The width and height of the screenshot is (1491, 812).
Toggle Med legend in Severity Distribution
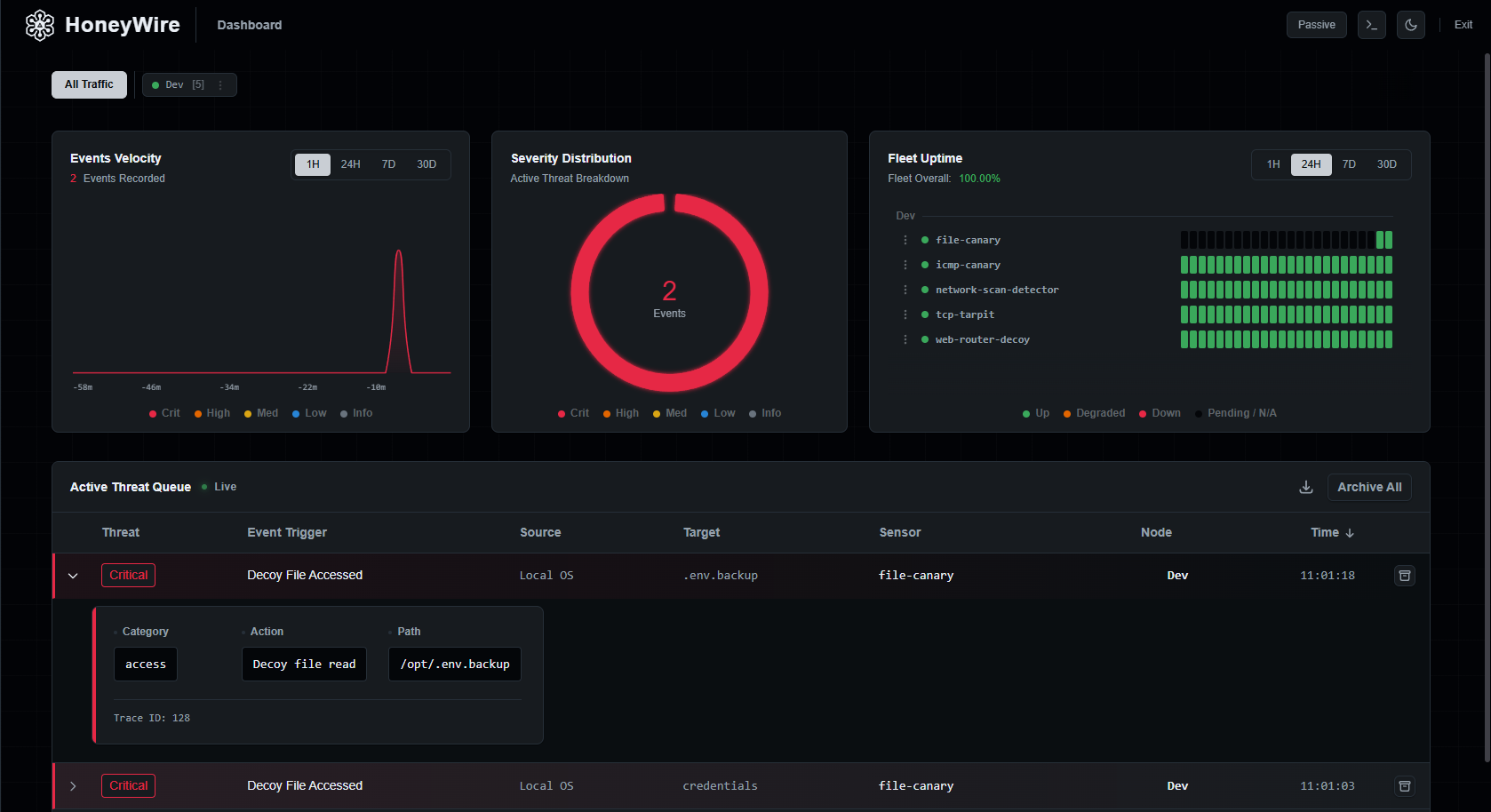coord(670,413)
